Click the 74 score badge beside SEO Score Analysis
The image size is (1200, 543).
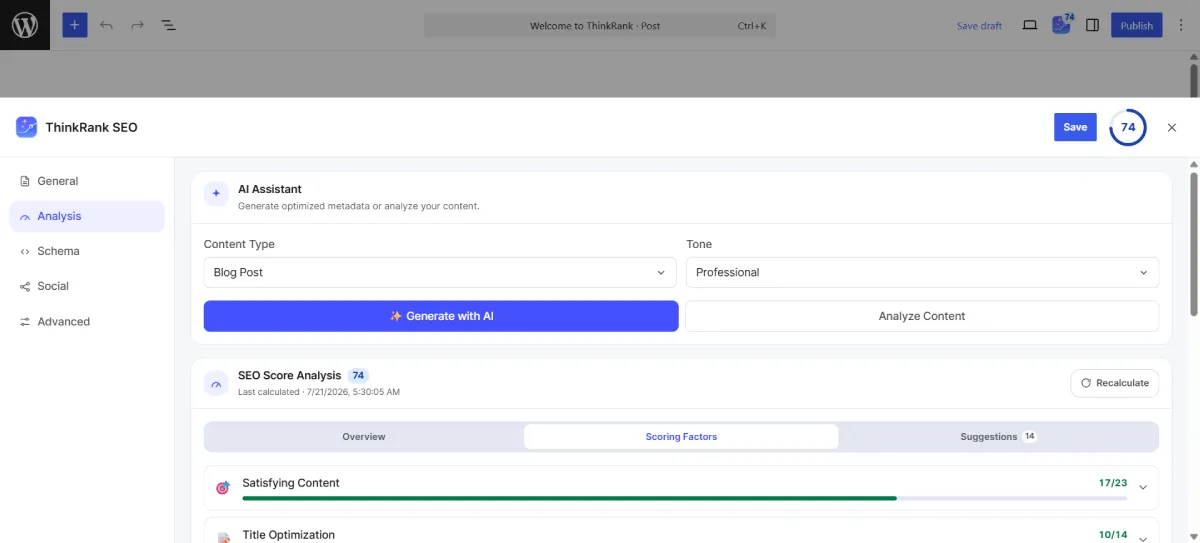358,375
